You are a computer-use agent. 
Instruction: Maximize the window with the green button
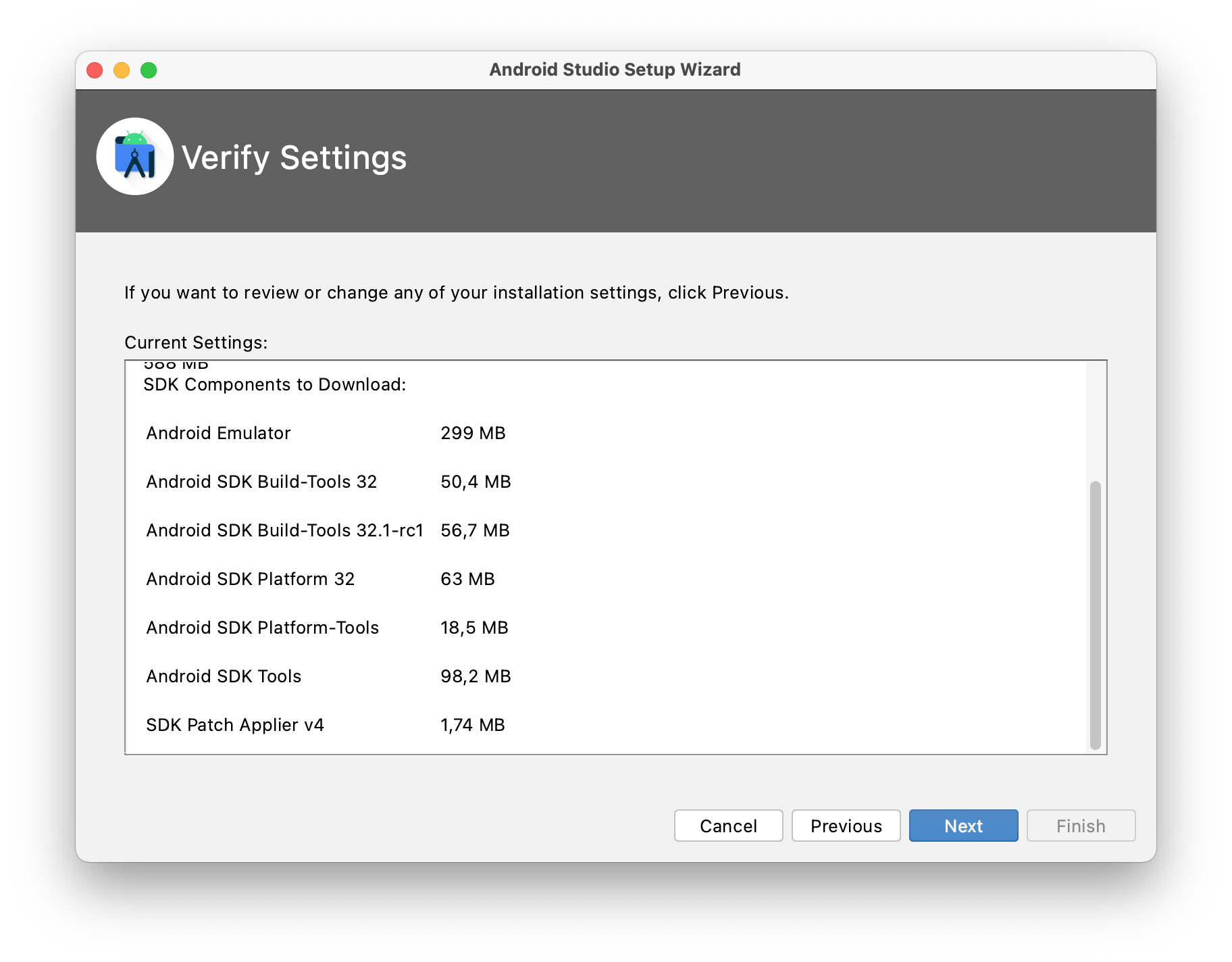[x=149, y=70]
